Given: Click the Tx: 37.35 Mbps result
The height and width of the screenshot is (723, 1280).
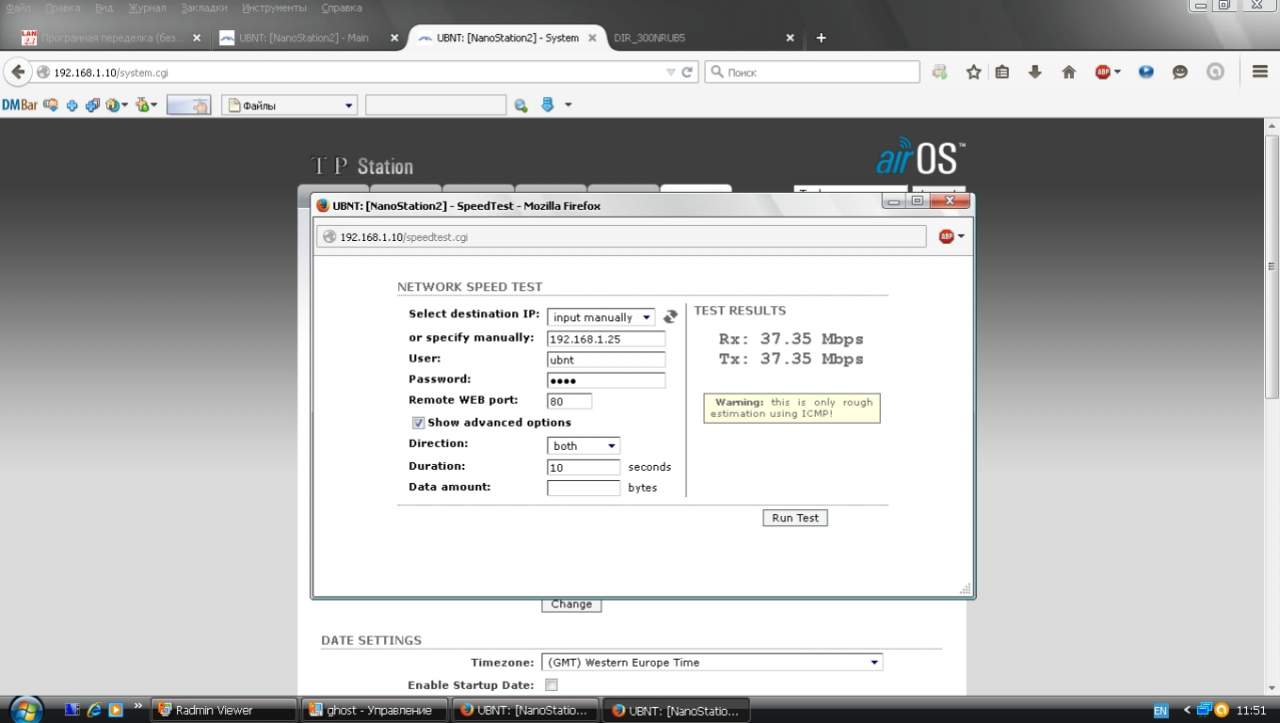Looking at the screenshot, I should coord(791,359).
